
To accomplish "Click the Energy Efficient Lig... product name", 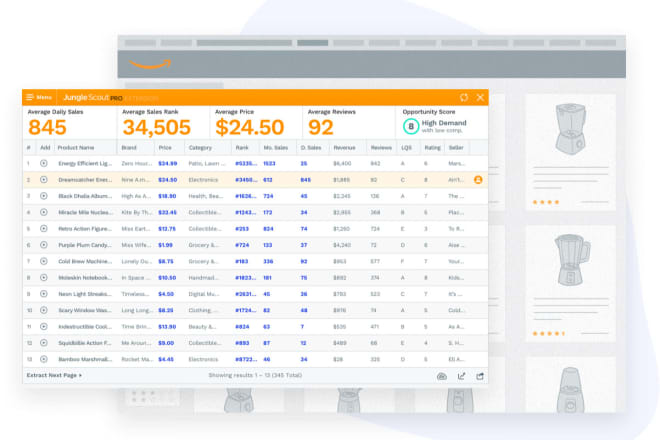I will (85, 163).
